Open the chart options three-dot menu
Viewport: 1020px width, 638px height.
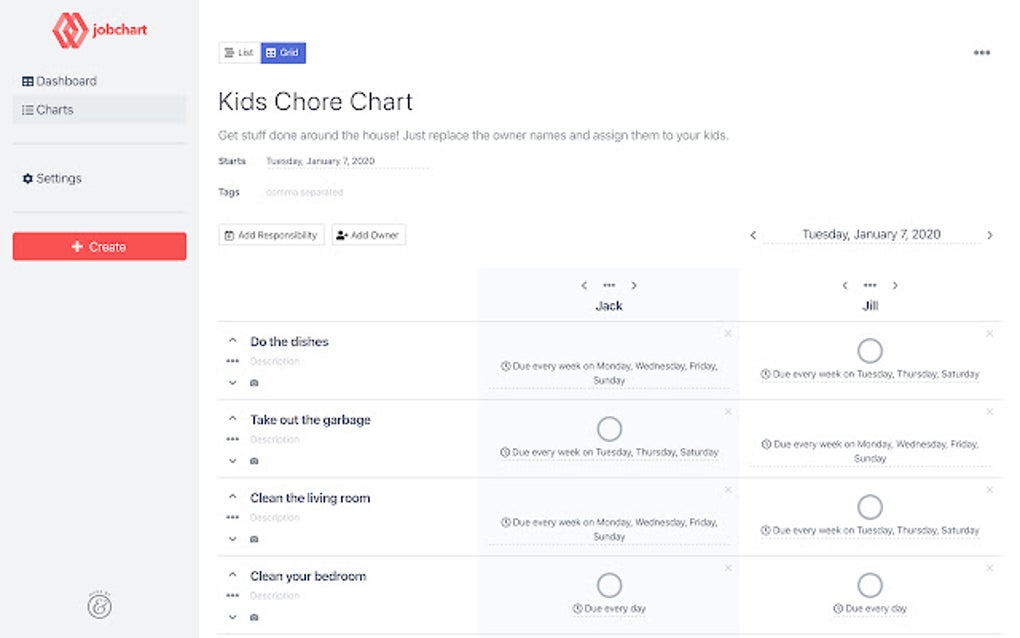point(982,53)
